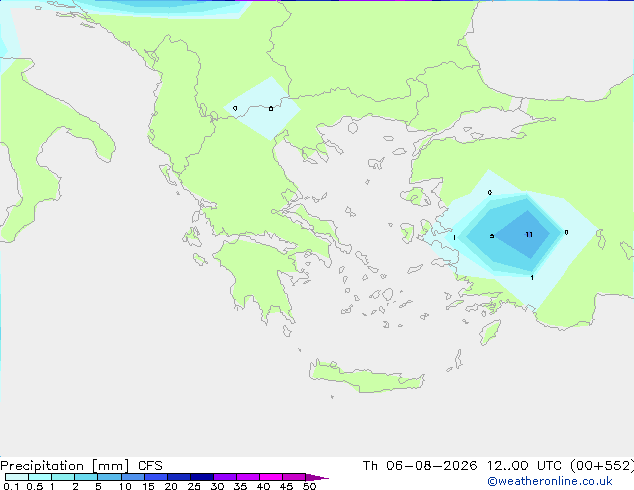Open the weatheronline.co.uk copyright link
The height and width of the screenshot is (490, 634).
pos(550,481)
